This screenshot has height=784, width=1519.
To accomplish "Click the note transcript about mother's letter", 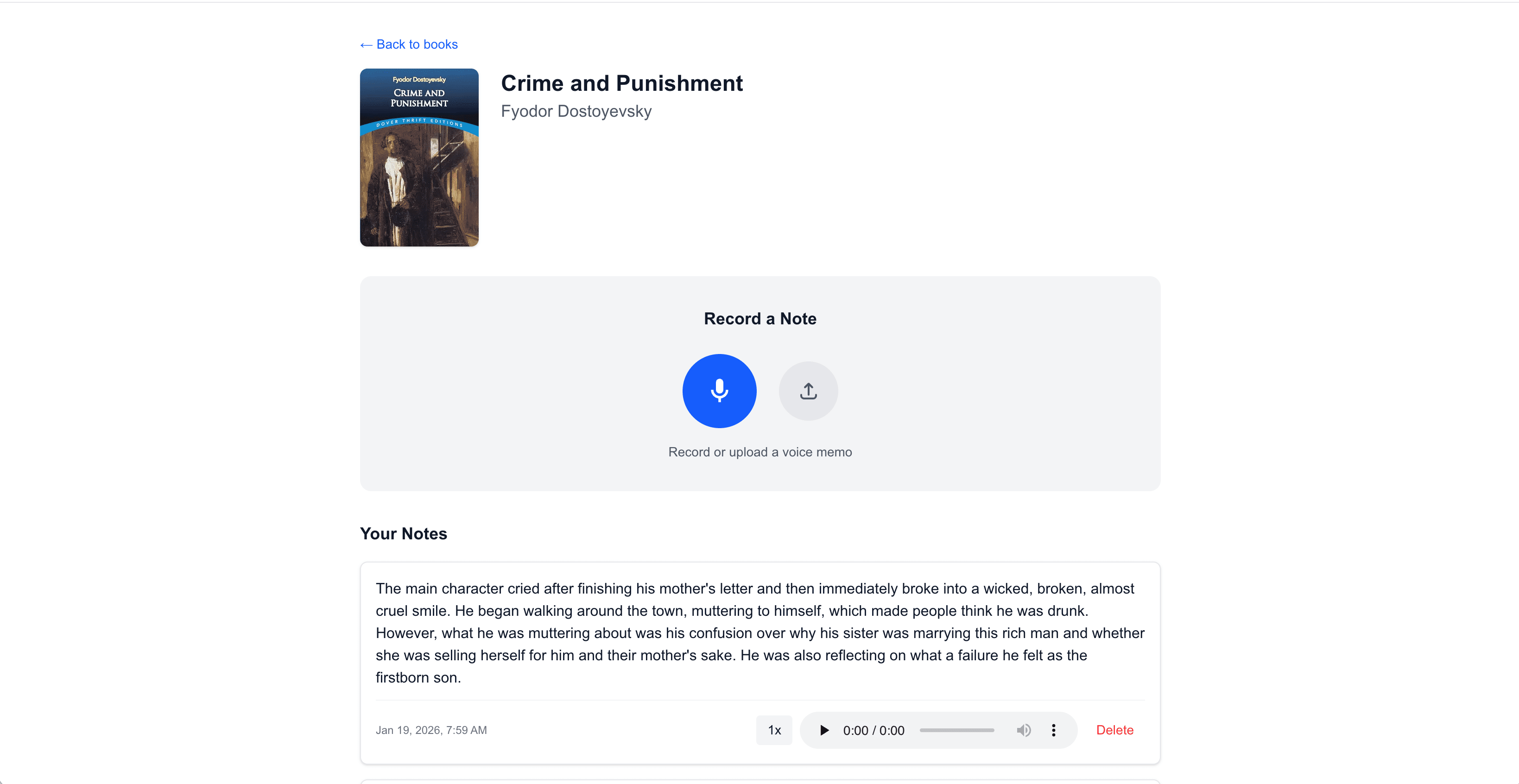I will click(759, 632).
